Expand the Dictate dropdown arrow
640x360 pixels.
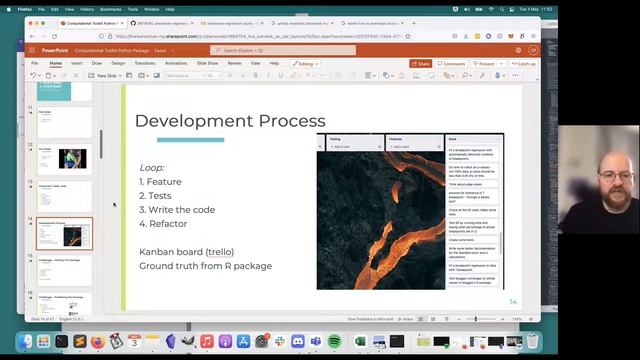[x=504, y=76]
